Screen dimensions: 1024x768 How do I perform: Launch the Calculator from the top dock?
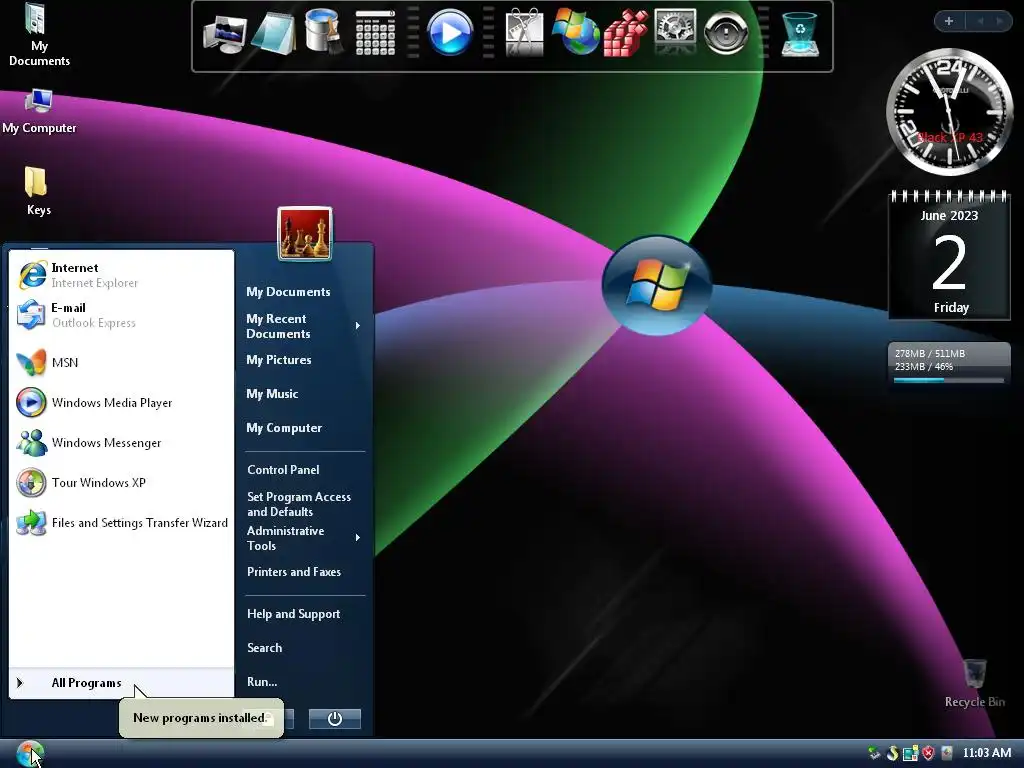click(375, 33)
